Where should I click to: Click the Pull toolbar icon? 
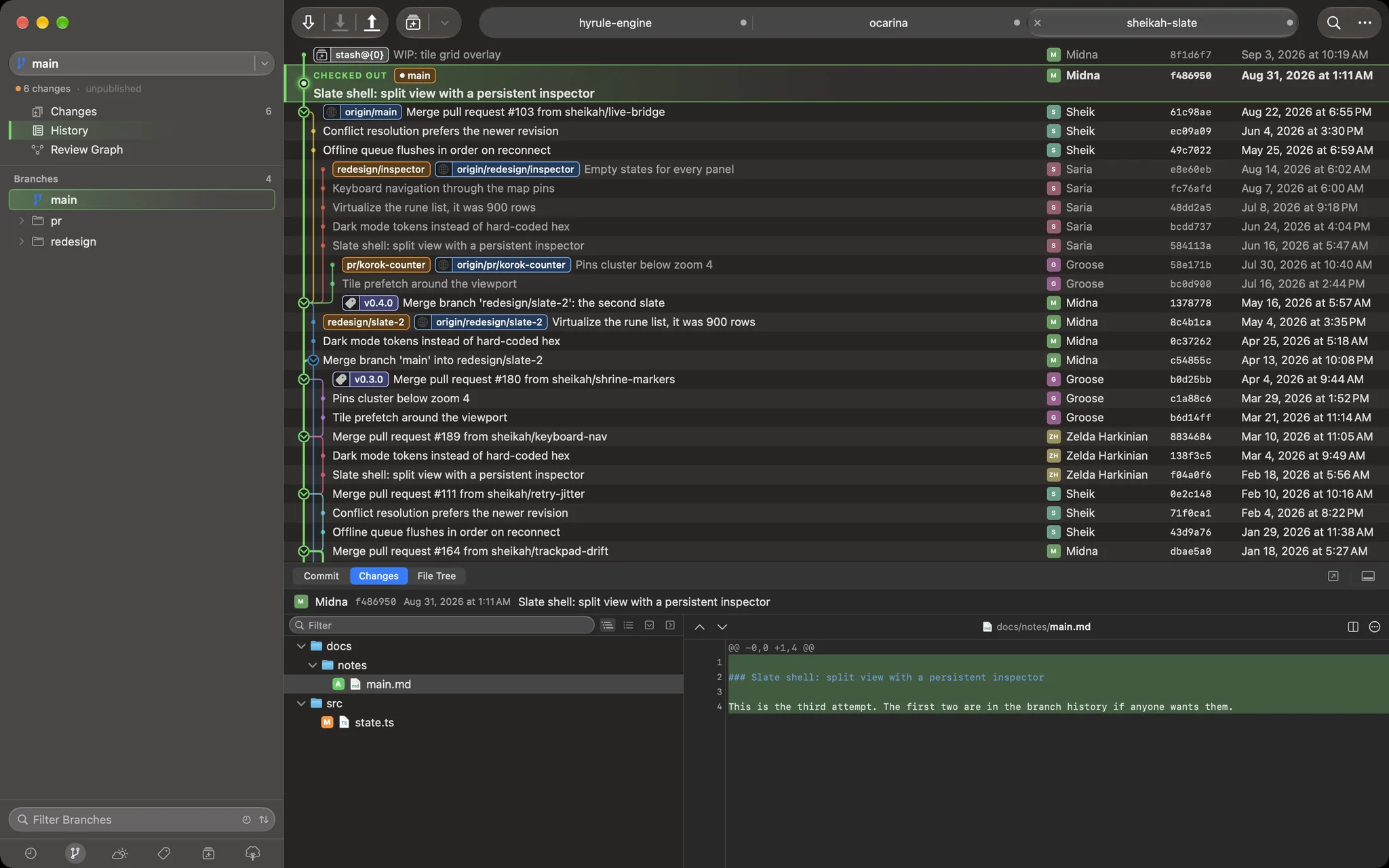click(340, 22)
